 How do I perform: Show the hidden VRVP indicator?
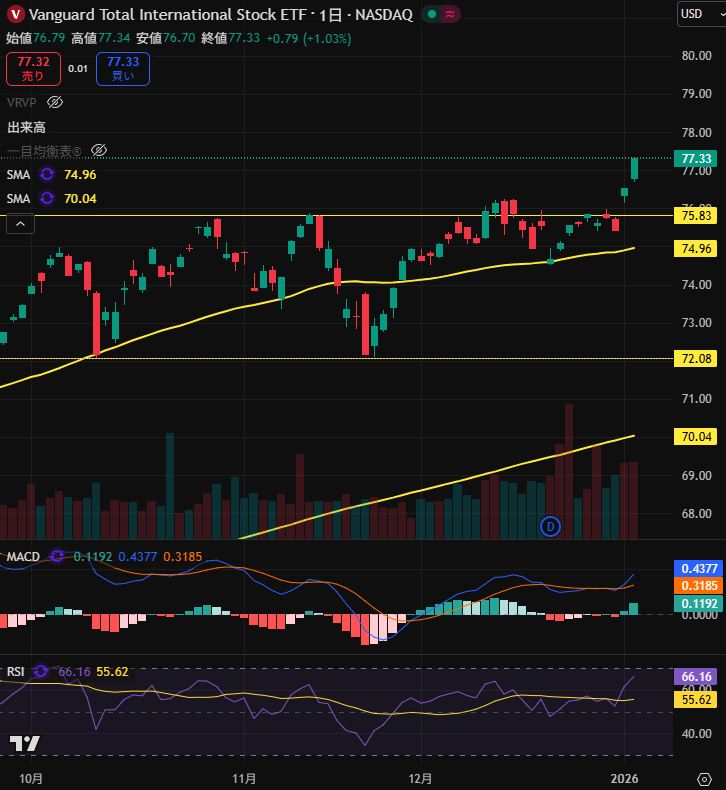pyautogui.click(x=55, y=102)
